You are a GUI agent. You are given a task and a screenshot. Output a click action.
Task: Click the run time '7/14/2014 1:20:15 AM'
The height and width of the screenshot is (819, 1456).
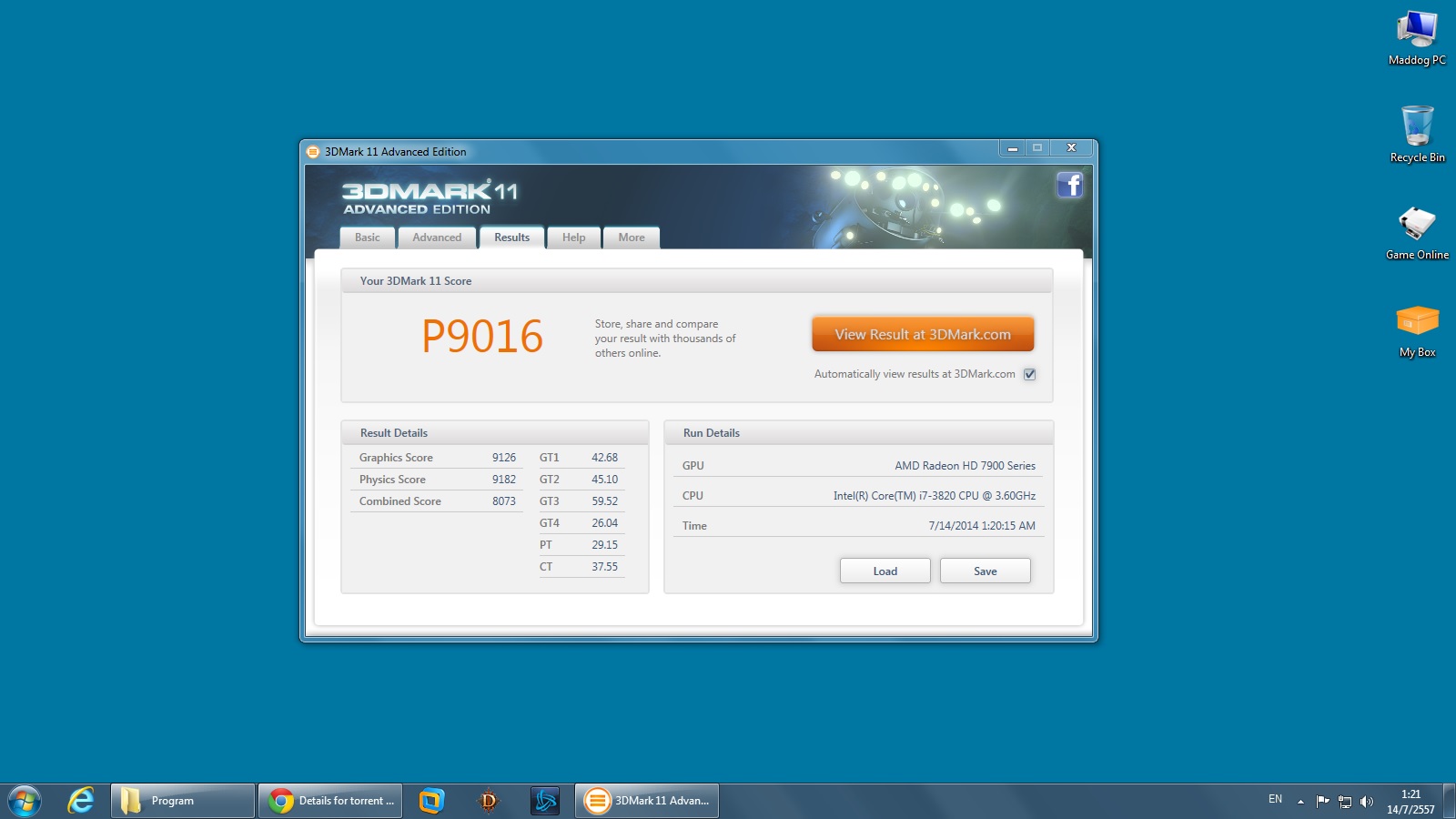[x=982, y=526]
